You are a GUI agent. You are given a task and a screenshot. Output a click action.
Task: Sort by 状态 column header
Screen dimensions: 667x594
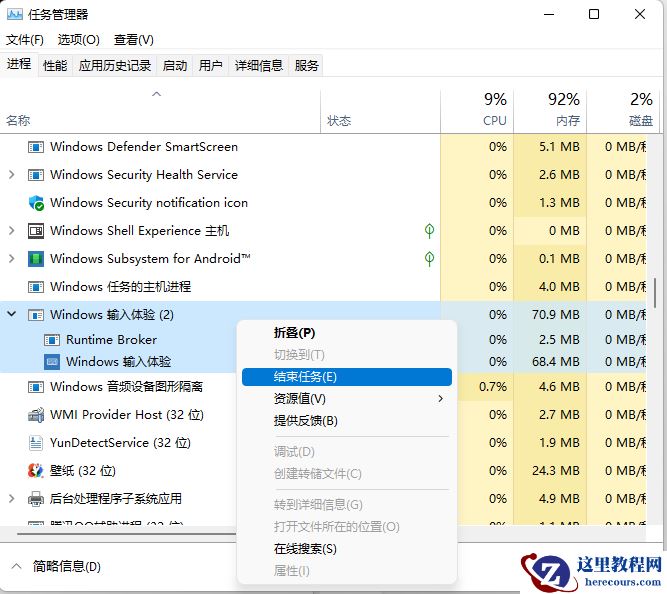380,111
